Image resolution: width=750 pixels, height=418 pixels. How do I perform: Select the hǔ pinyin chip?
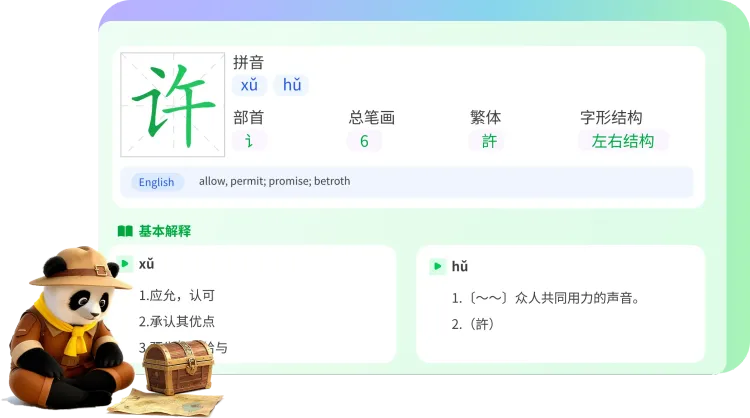pyautogui.click(x=291, y=85)
